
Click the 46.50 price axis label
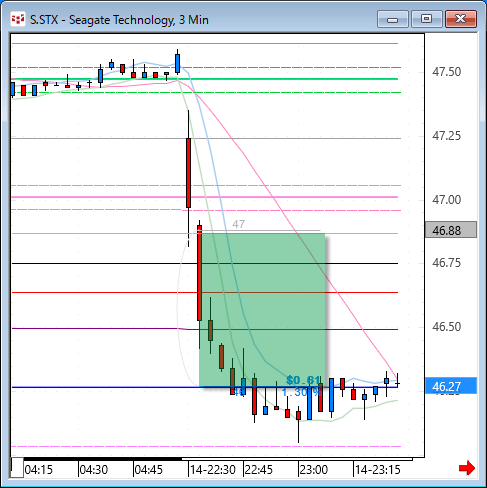446,327
